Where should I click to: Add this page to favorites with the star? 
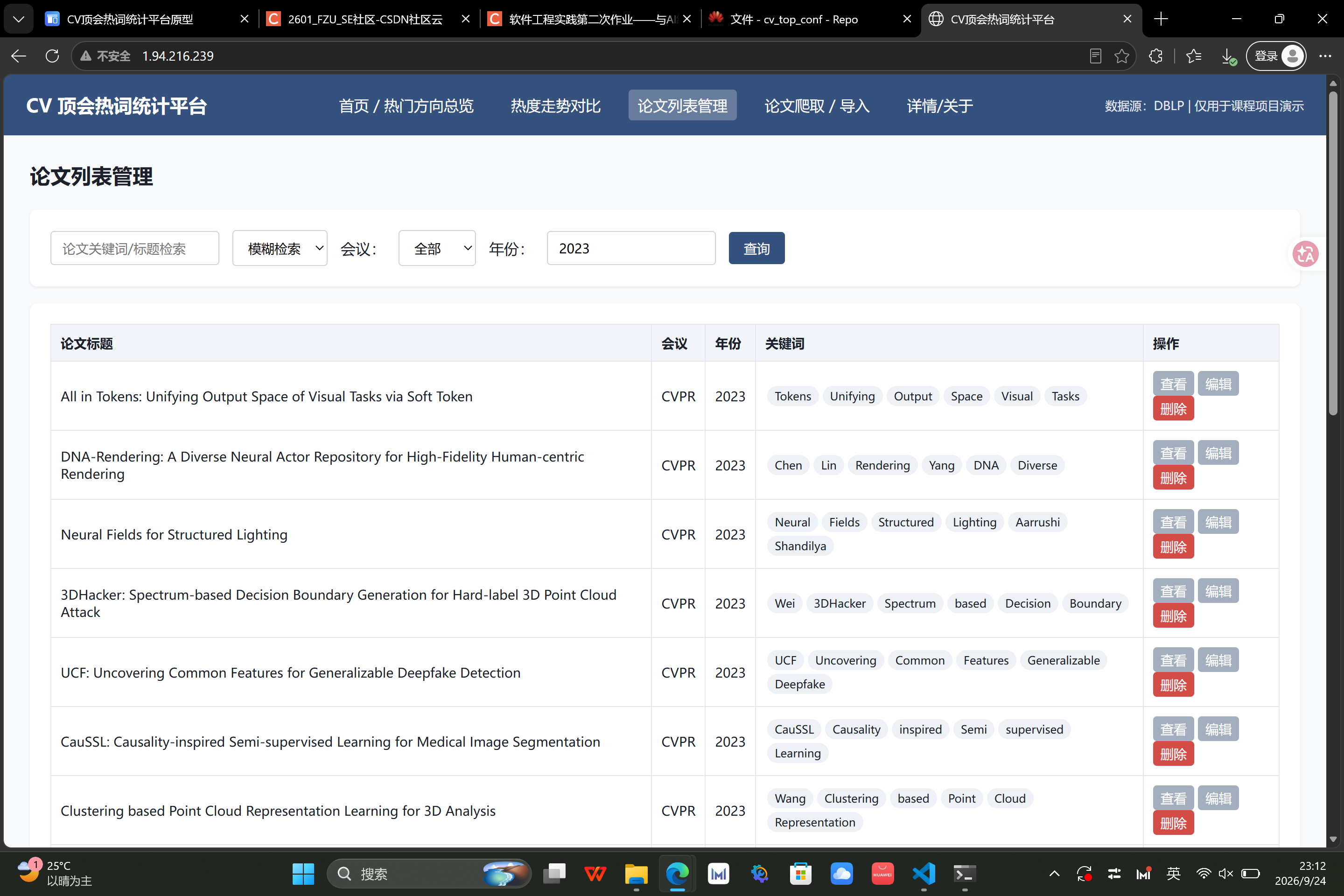coord(1121,56)
